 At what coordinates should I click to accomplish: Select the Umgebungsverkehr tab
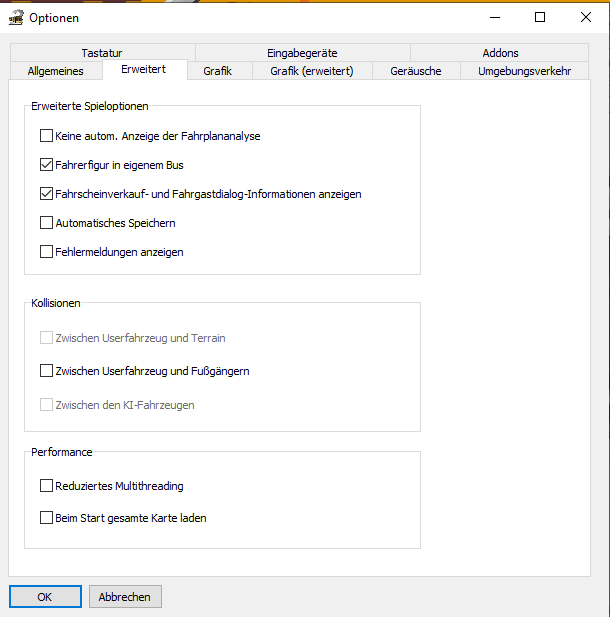[524, 71]
